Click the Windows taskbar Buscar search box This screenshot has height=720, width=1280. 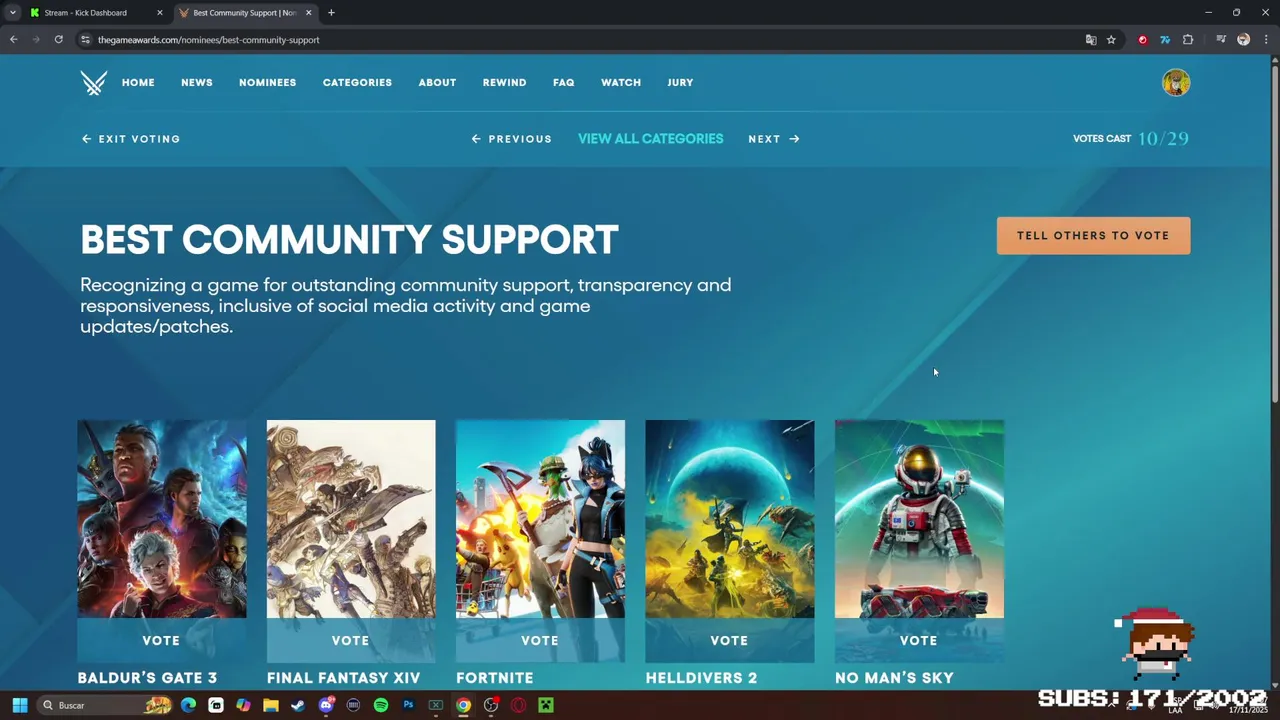click(105, 705)
